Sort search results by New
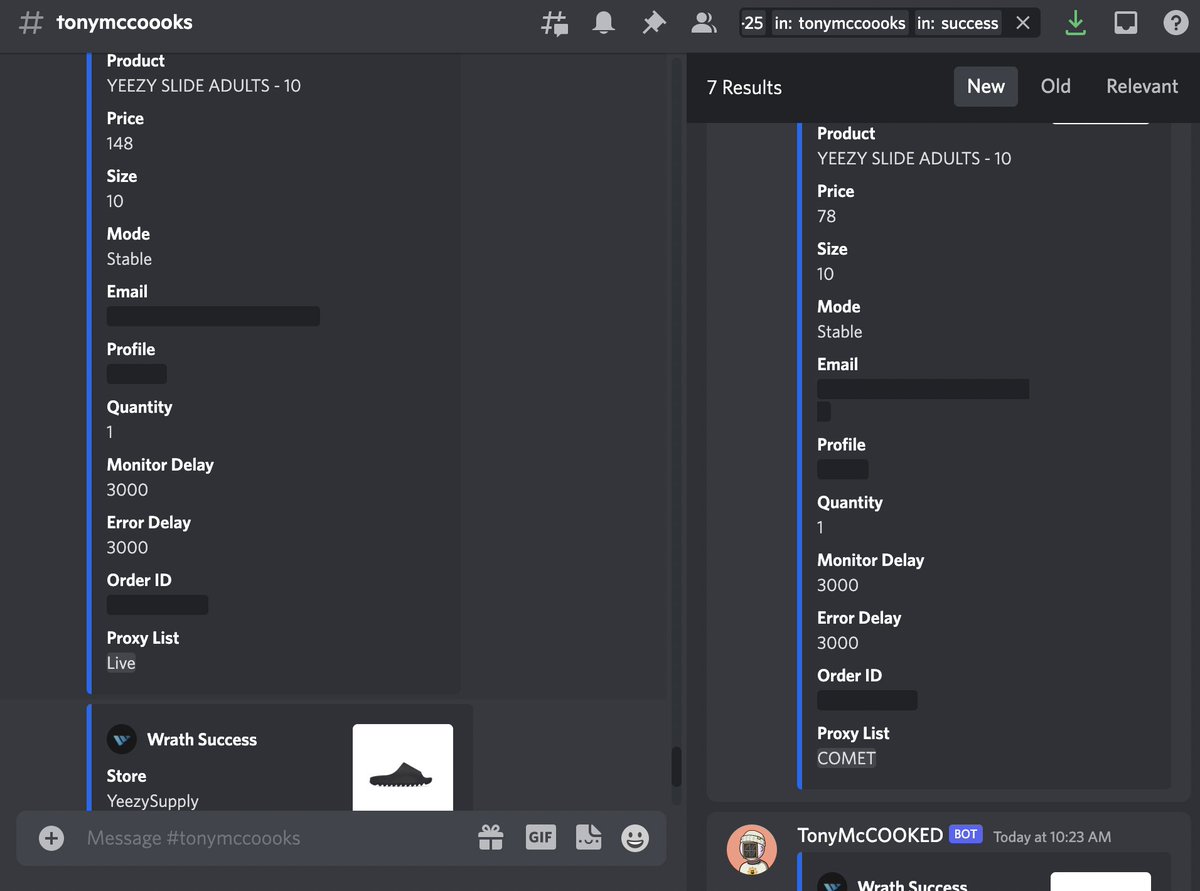1200x891 pixels. 986,87
